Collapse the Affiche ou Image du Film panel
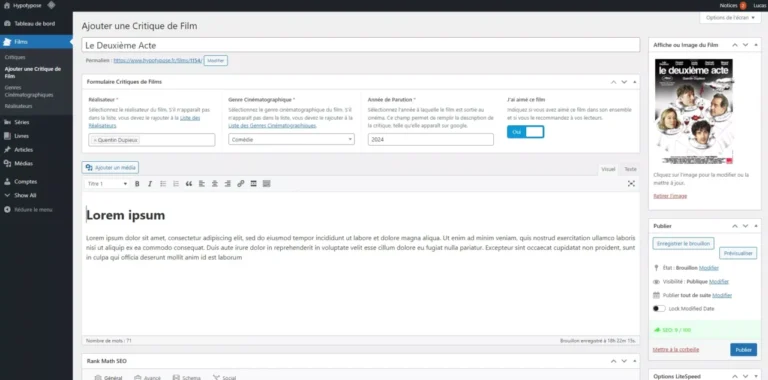This screenshot has height=380, width=768. point(756,45)
